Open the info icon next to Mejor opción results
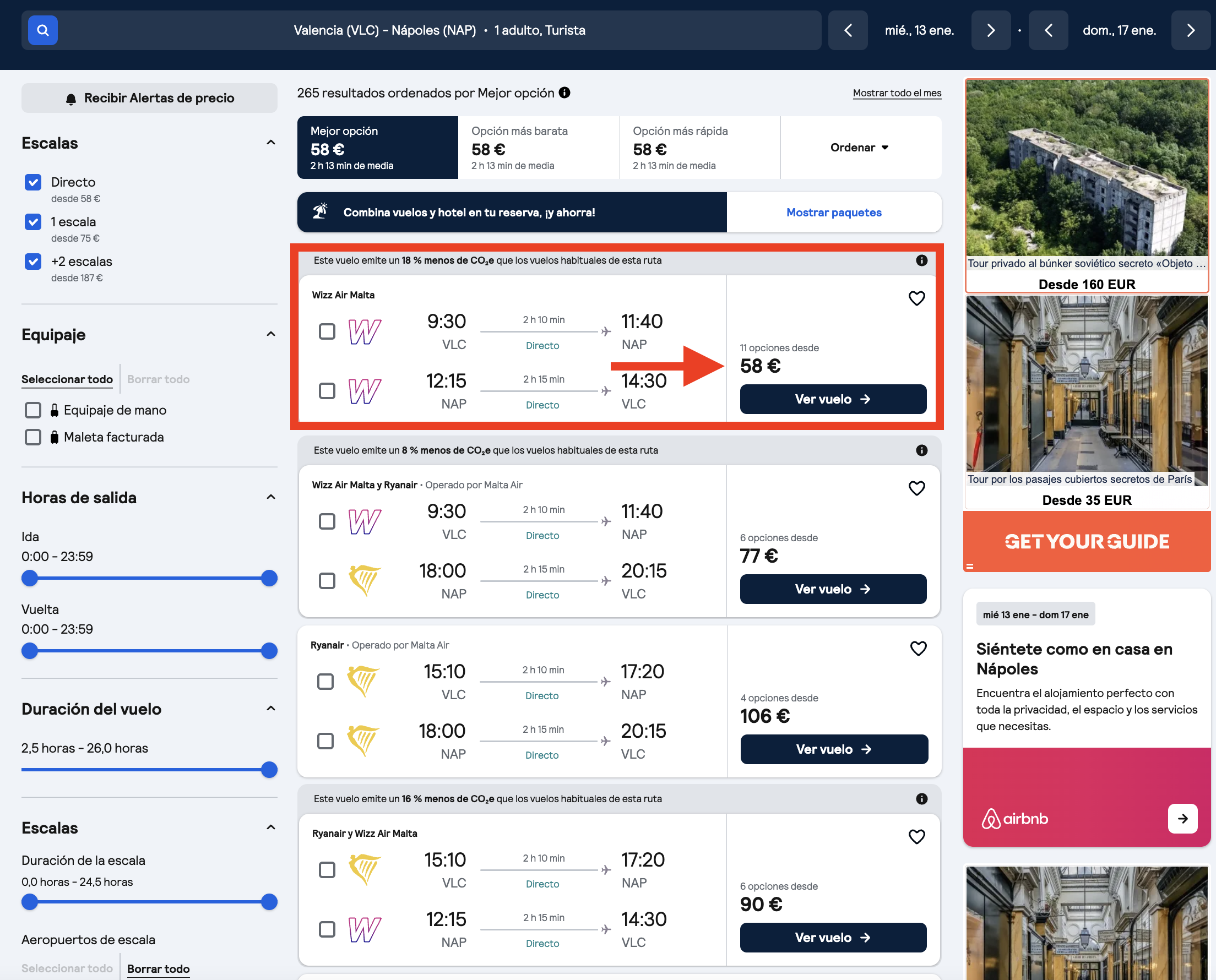This screenshot has width=1216, height=980. click(x=564, y=92)
